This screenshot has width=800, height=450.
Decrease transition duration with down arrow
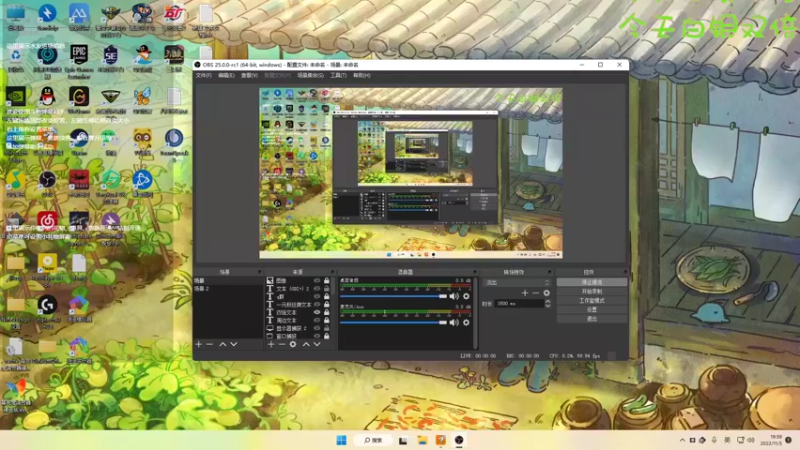pos(547,306)
